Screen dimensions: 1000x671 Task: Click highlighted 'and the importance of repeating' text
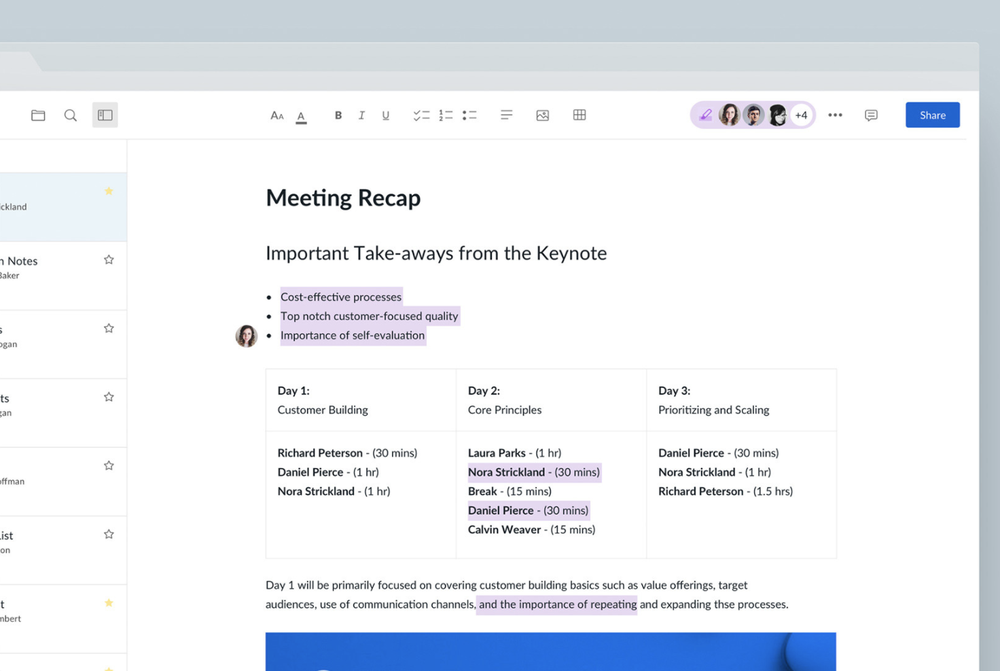coord(557,604)
